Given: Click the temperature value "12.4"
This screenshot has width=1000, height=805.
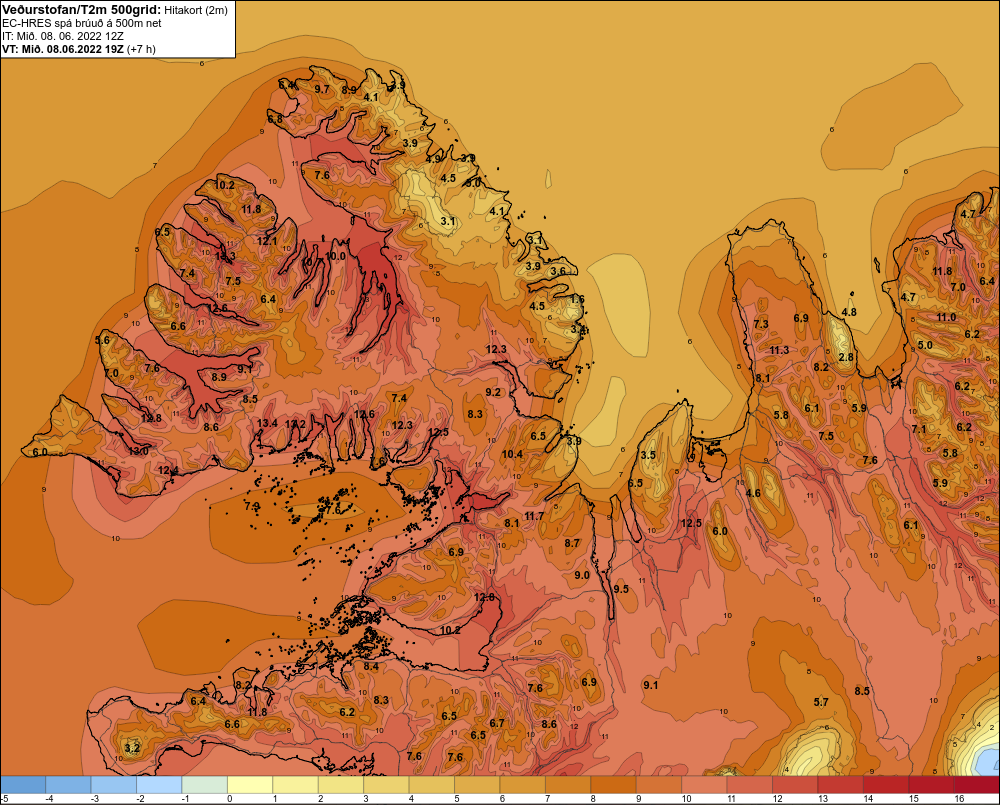Looking at the screenshot, I should [168, 470].
